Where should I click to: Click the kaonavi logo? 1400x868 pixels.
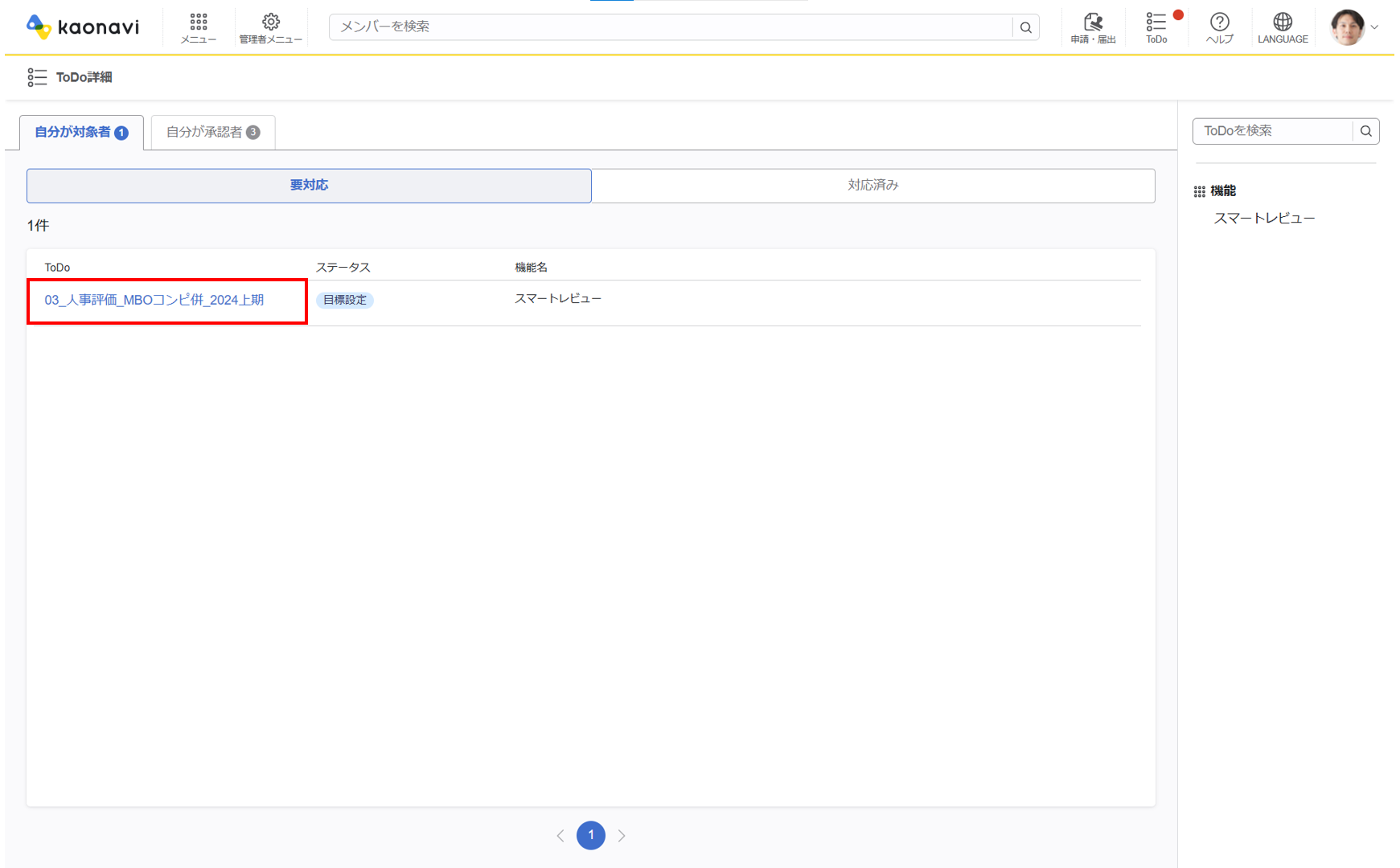pyautogui.click(x=83, y=27)
